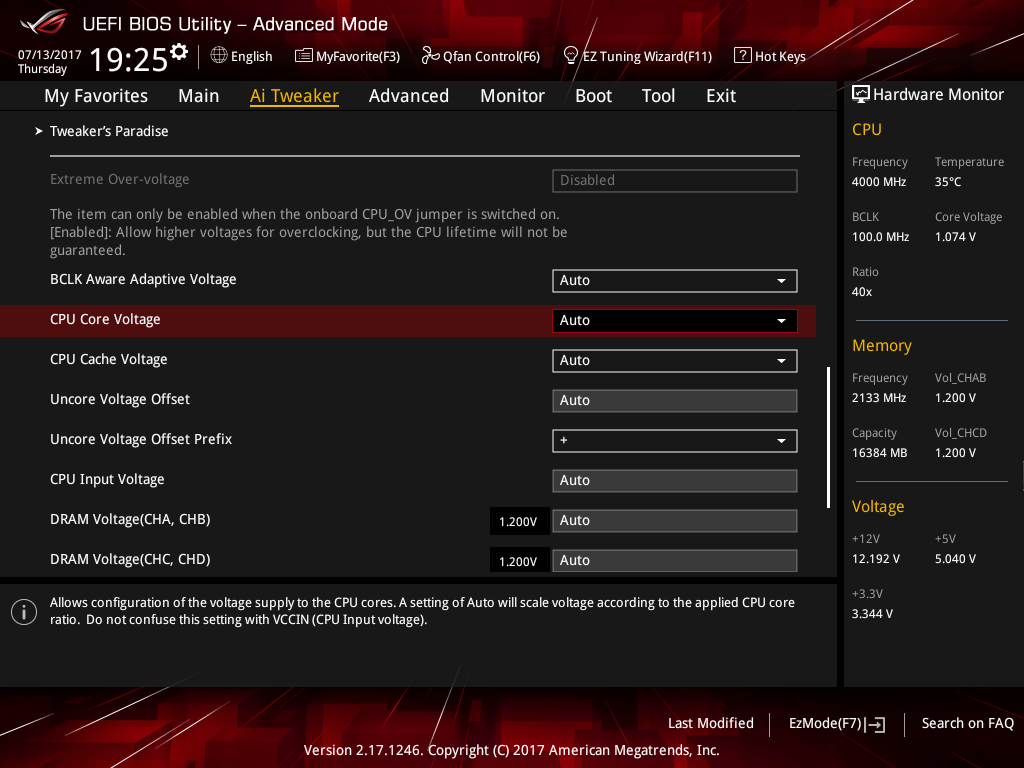
Task: Open time settings gear icon
Action: point(179,52)
